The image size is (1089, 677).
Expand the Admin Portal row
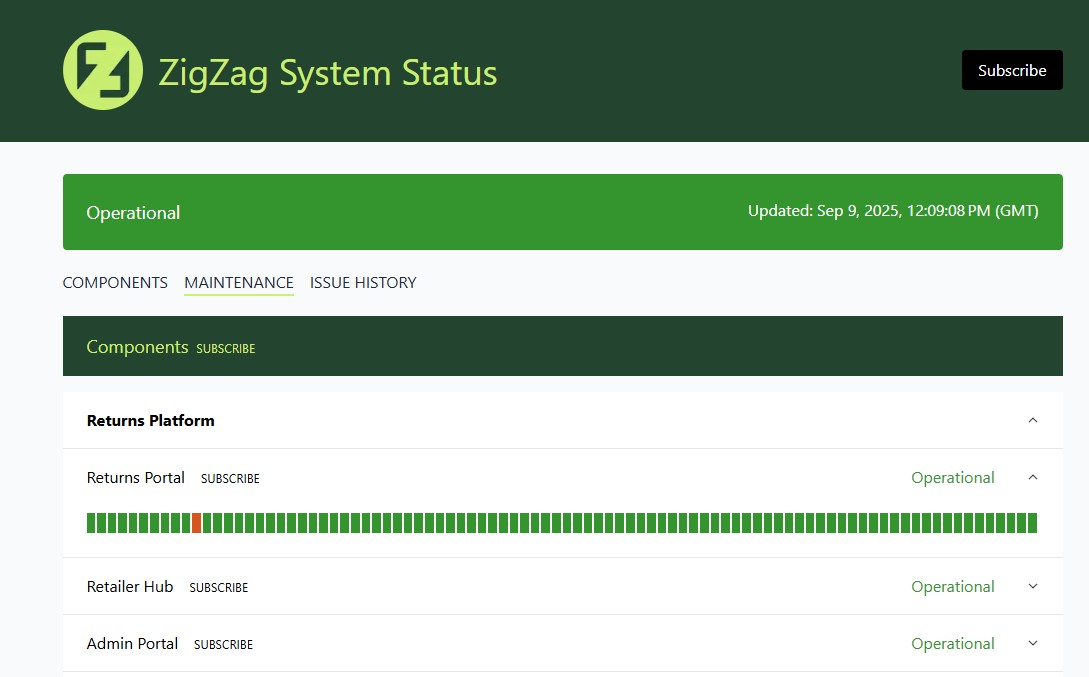coord(1033,643)
